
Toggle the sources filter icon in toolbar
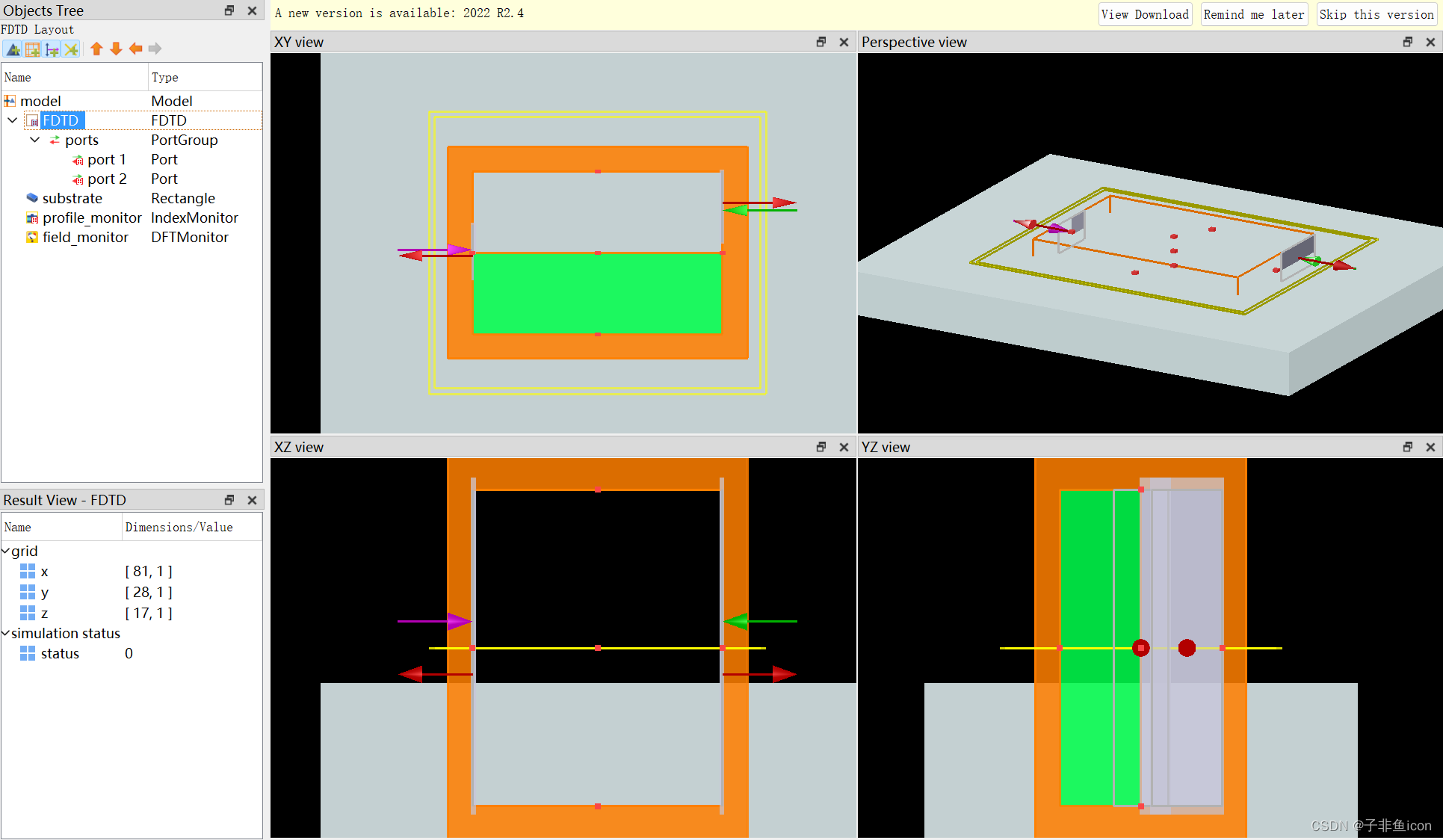[x=52, y=49]
